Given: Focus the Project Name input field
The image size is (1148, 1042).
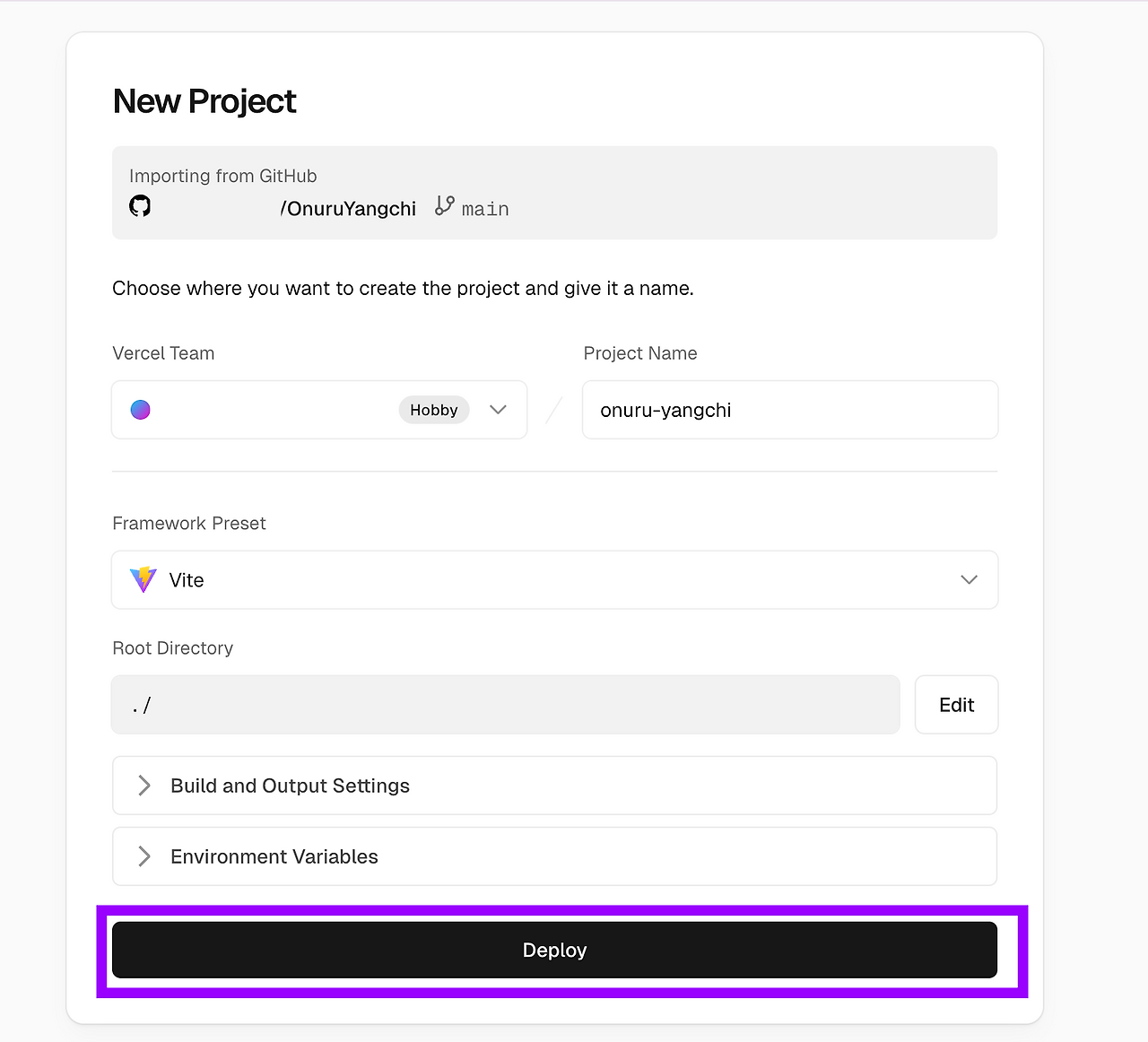Looking at the screenshot, I should [789, 410].
